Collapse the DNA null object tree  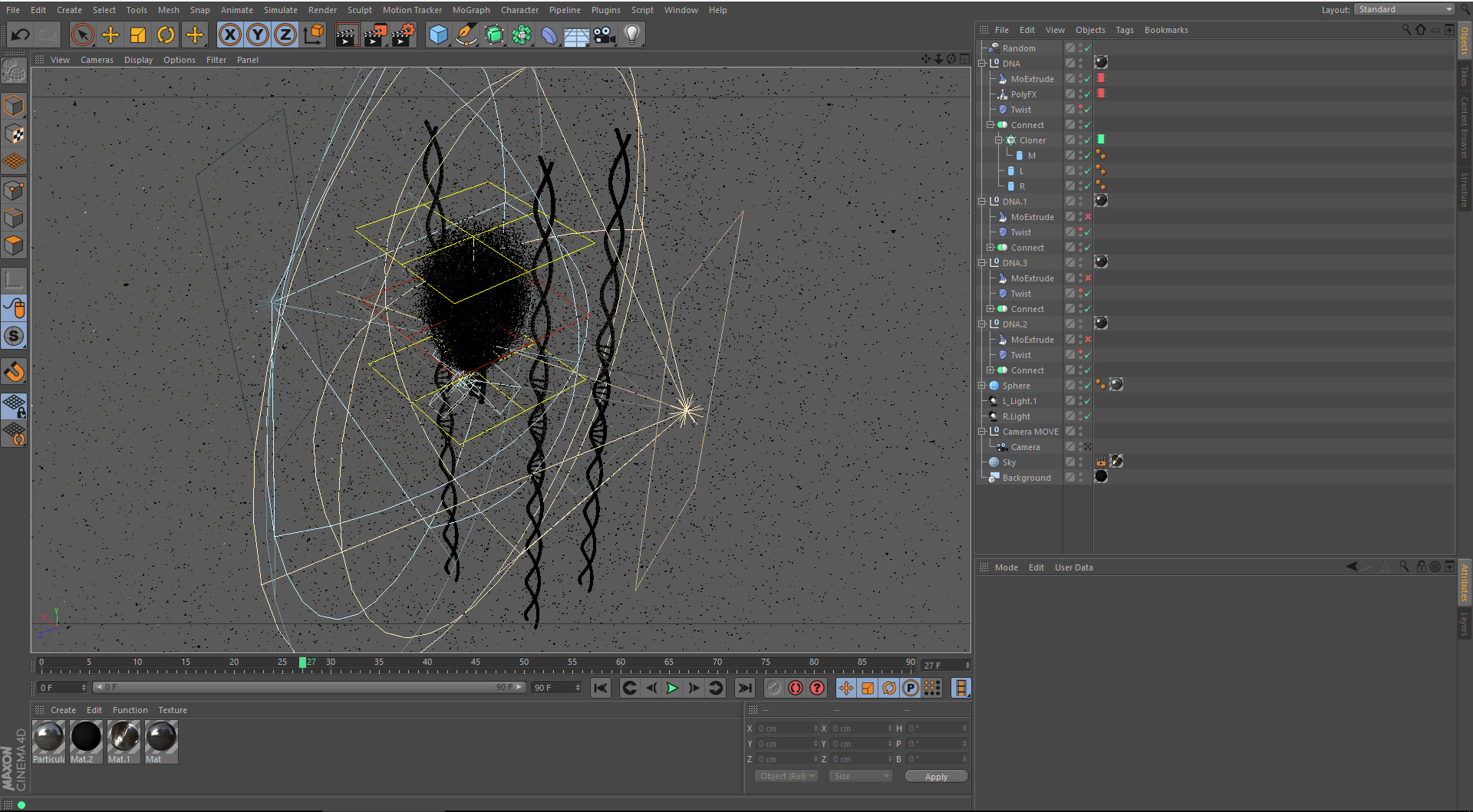click(982, 64)
